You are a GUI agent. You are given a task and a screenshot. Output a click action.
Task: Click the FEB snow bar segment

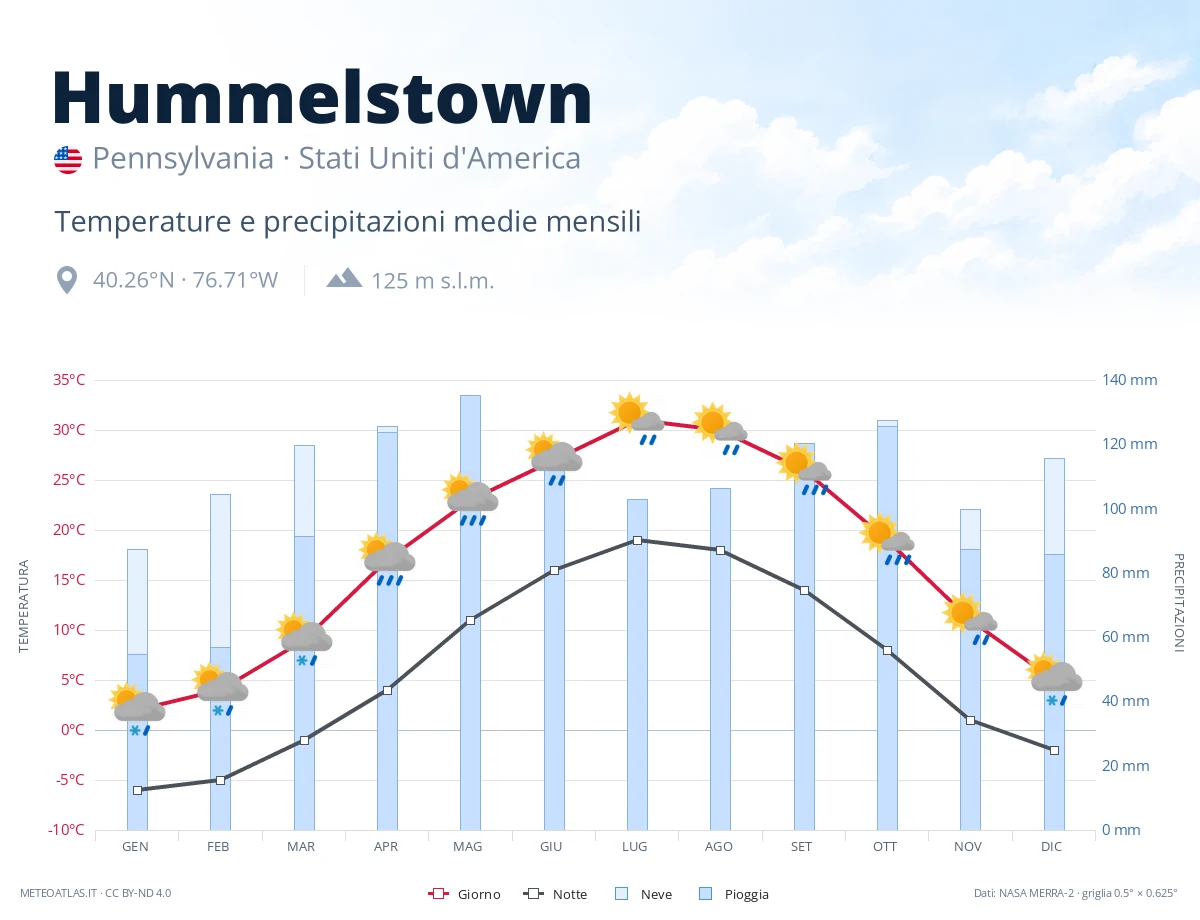(x=220, y=571)
